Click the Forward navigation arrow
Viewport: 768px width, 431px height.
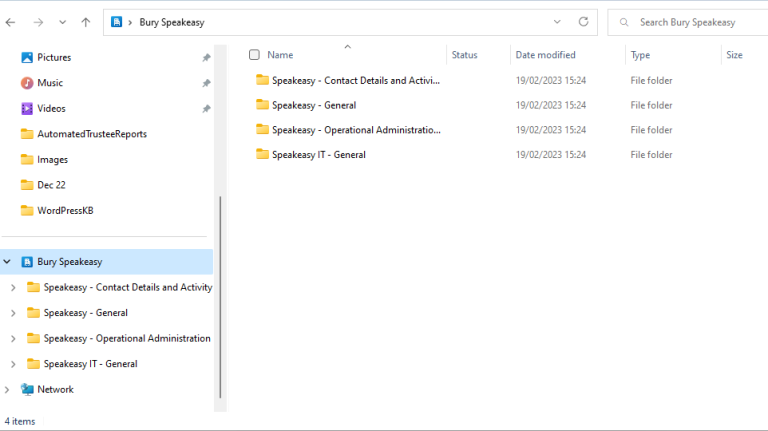tap(38, 22)
